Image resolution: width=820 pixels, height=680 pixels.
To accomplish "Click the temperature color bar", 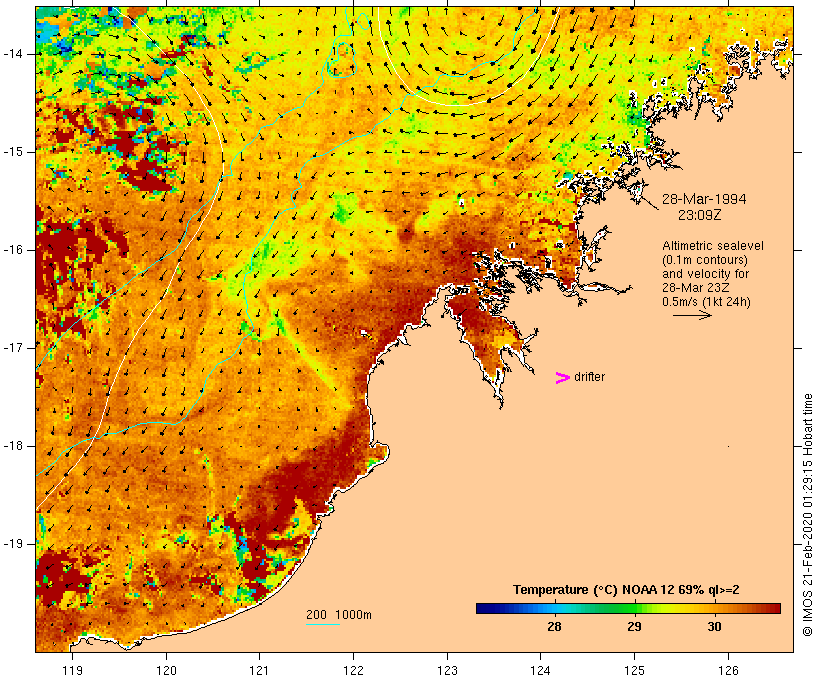I will tap(628, 608).
